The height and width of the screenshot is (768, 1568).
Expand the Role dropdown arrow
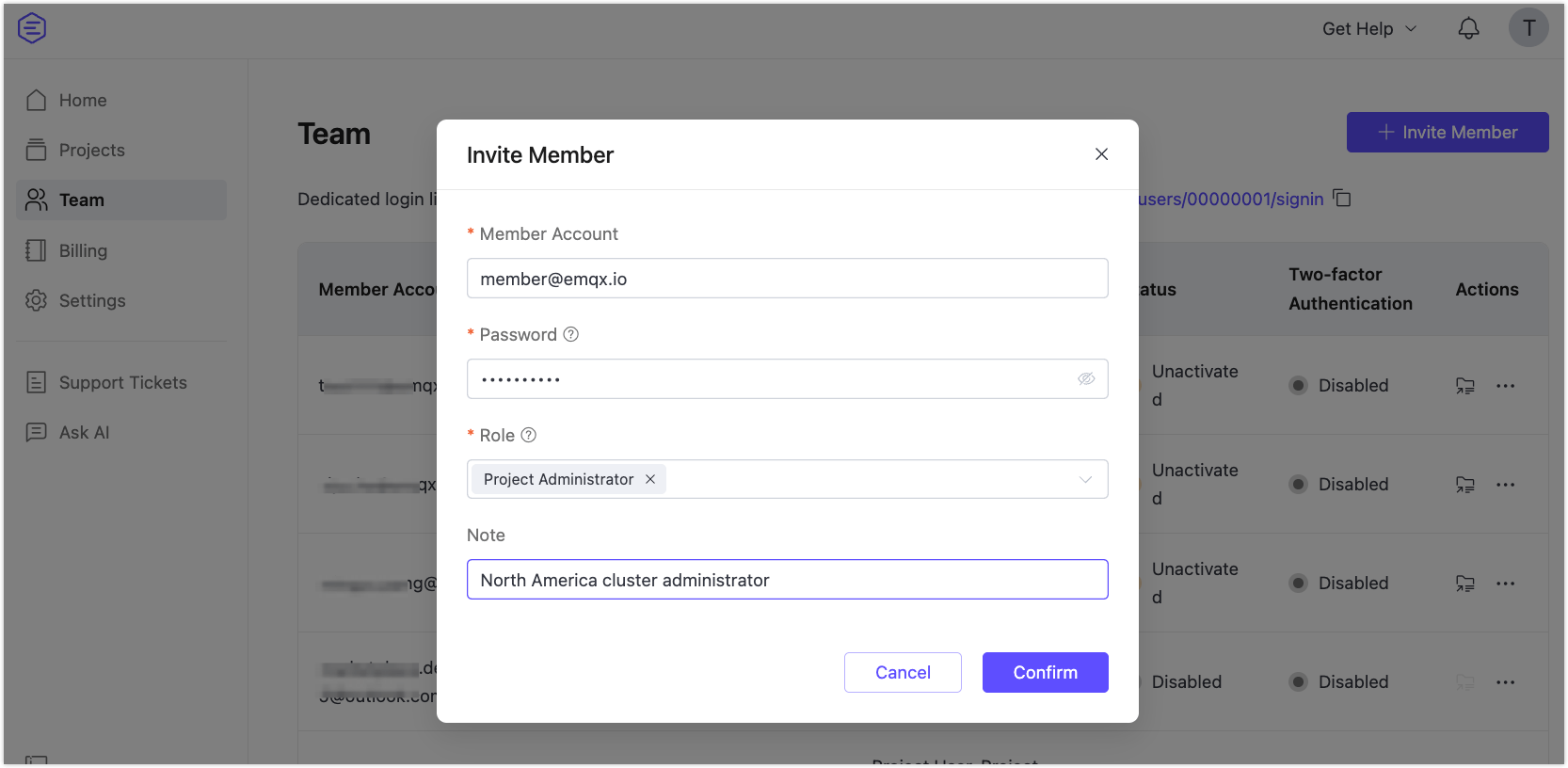(1085, 479)
